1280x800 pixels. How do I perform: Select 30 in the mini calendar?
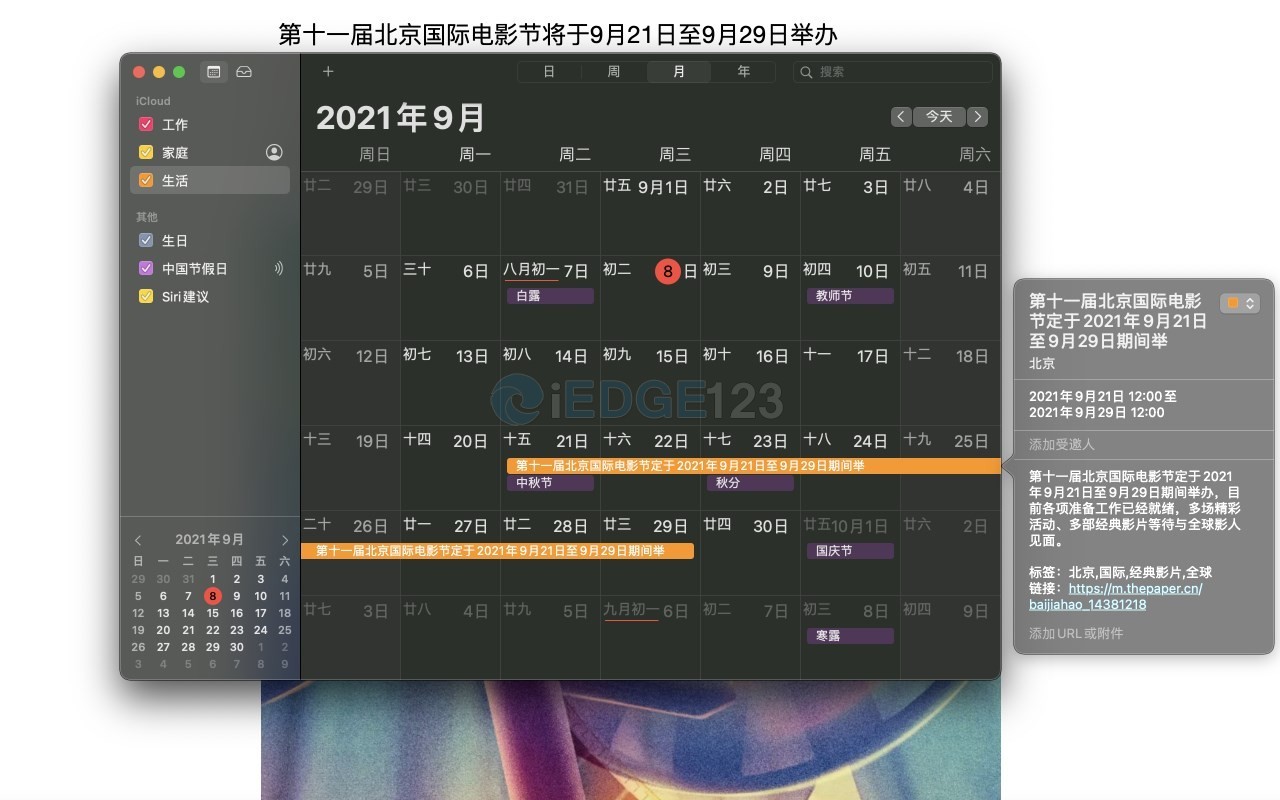[236, 647]
